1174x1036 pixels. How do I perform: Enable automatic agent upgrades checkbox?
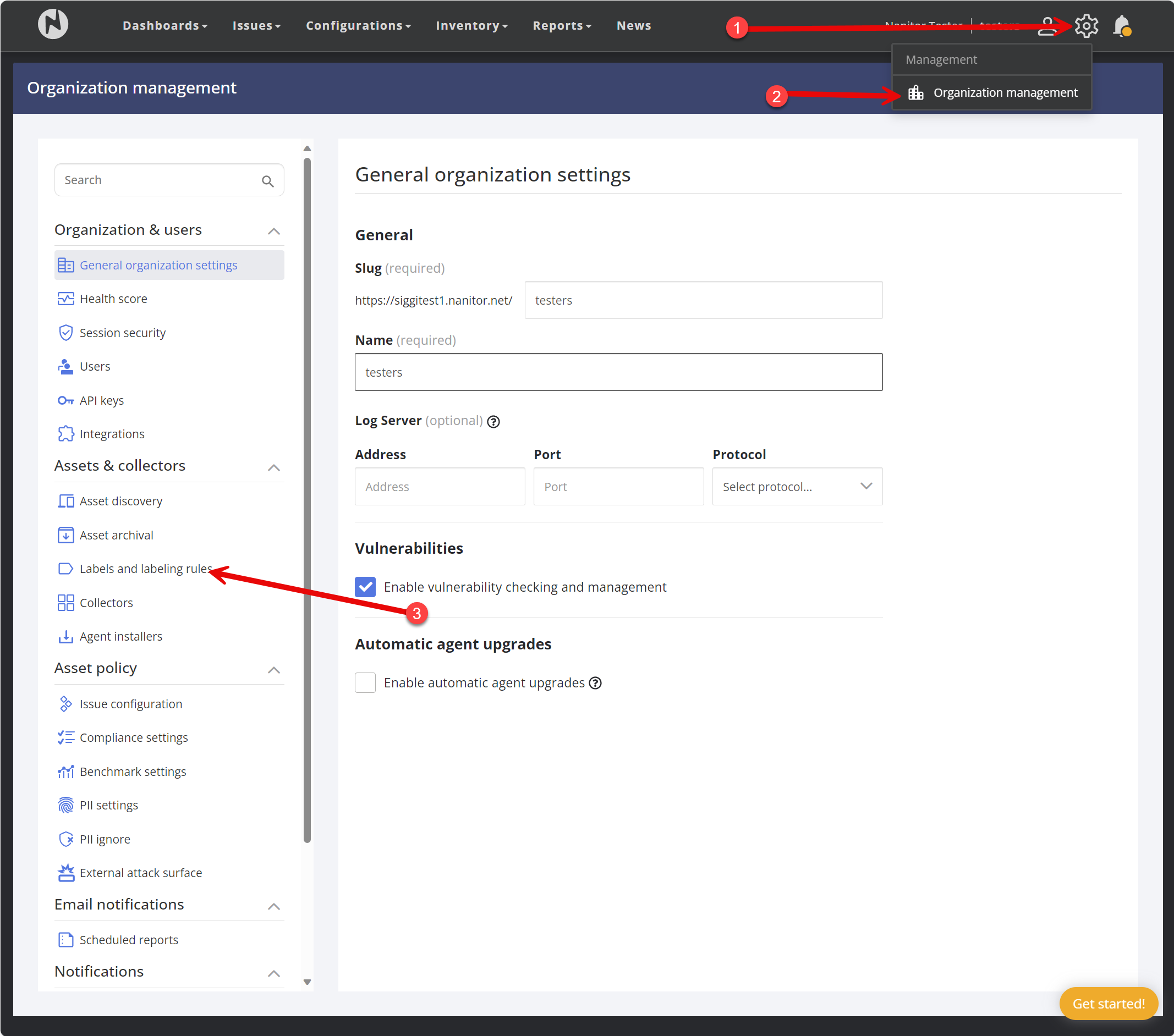point(365,683)
